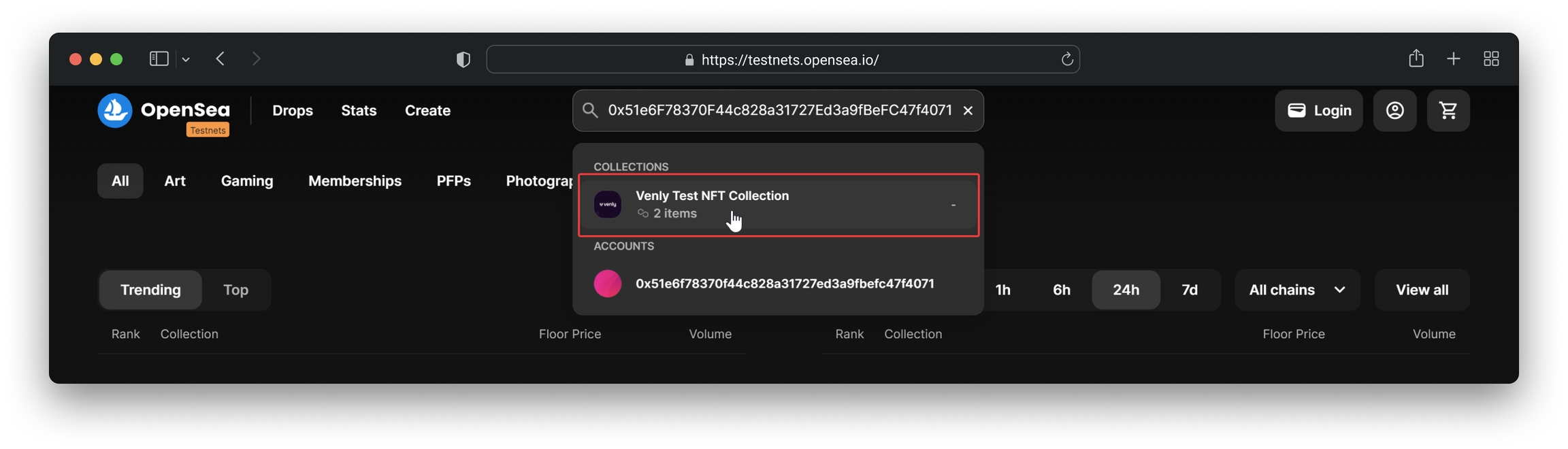Click View all trending collections
Image resolution: width=1568 pixels, height=449 pixels.
point(1421,289)
